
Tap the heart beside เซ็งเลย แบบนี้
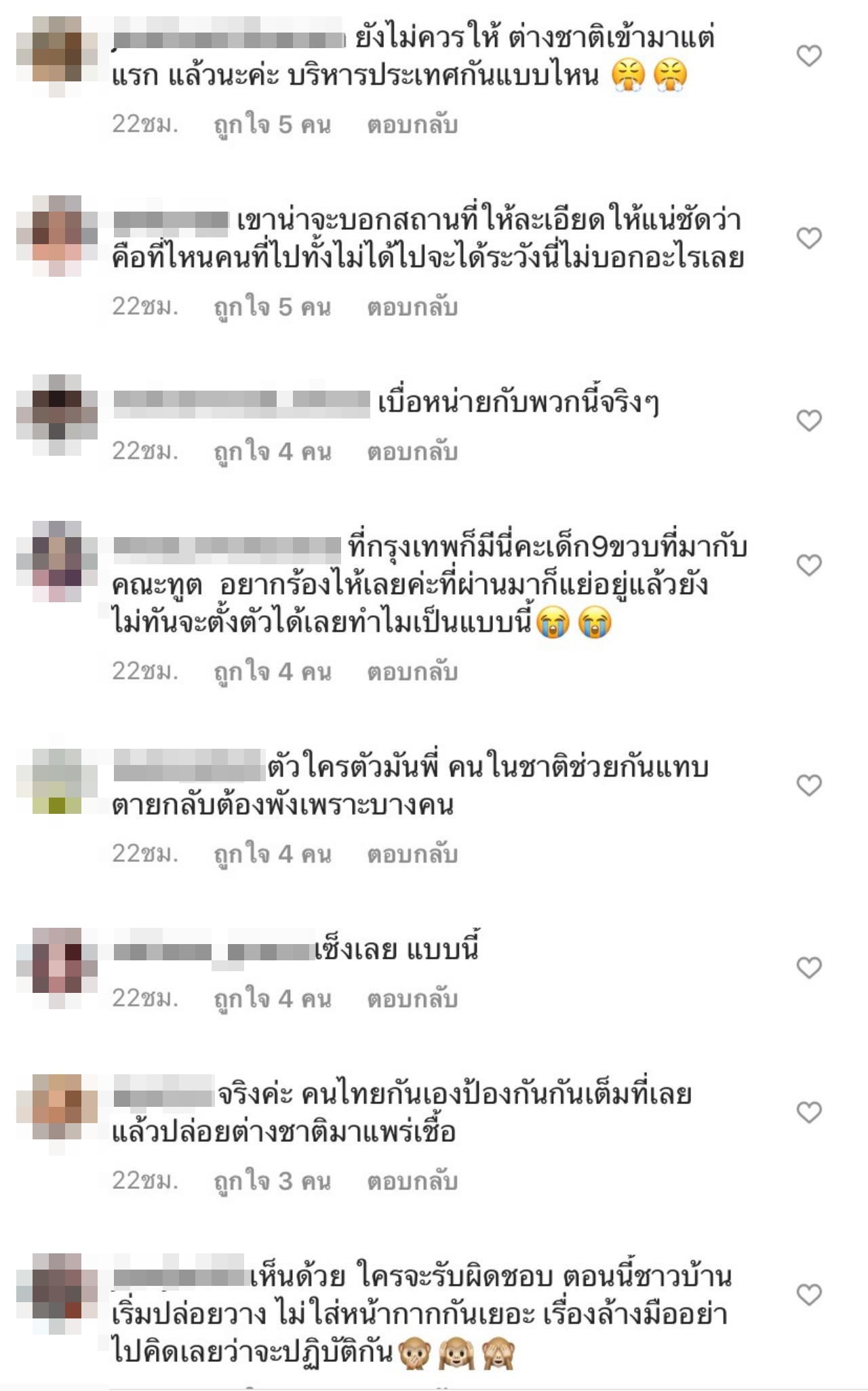pyautogui.click(x=808, y=967)
